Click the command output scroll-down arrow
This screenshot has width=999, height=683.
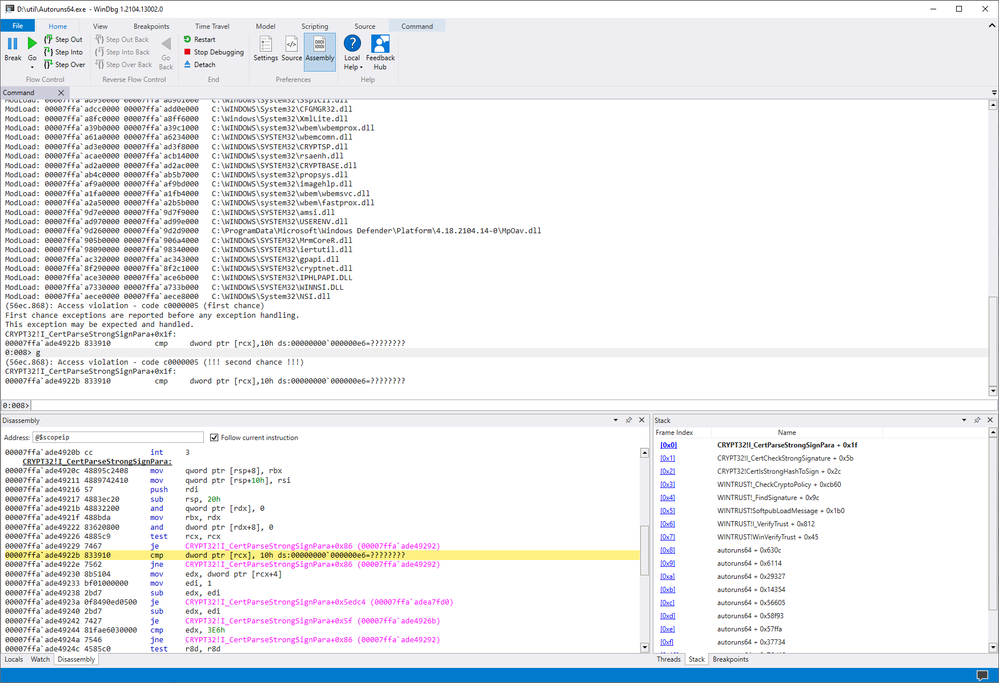click(x=993, y=391)
